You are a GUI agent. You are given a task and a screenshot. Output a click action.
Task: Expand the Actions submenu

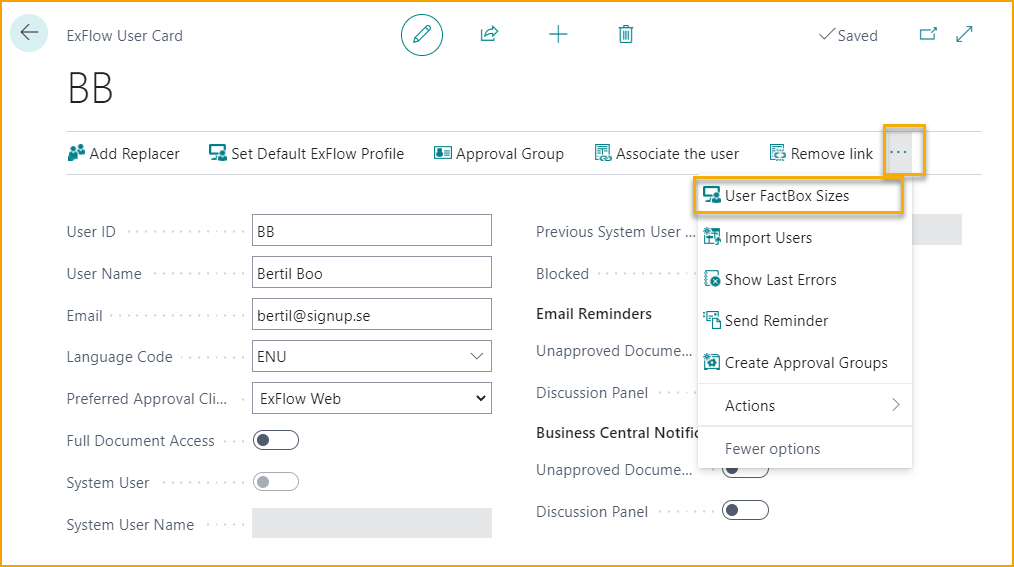click(x=805, y=405)
